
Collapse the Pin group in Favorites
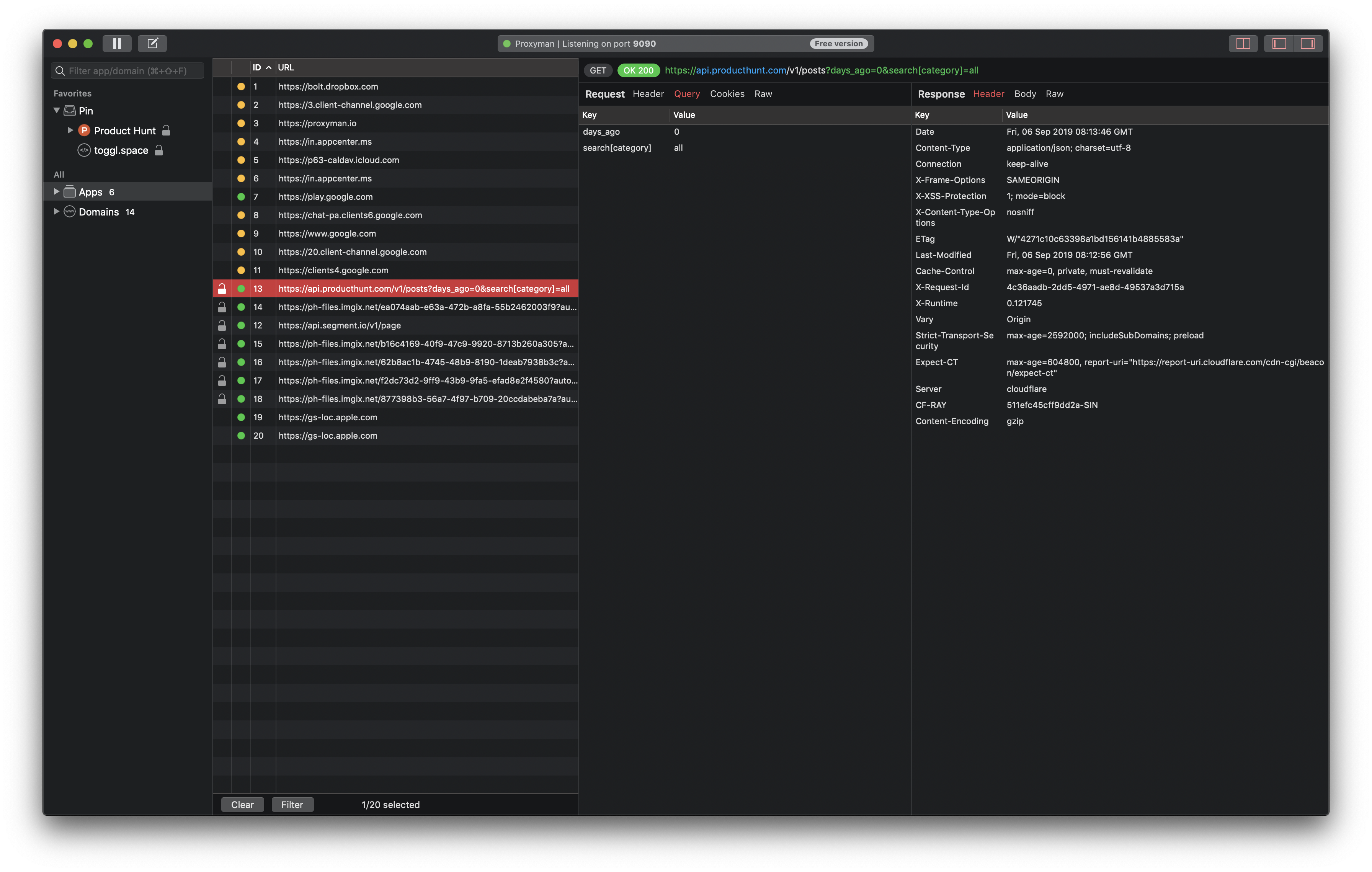click(56, 111)
